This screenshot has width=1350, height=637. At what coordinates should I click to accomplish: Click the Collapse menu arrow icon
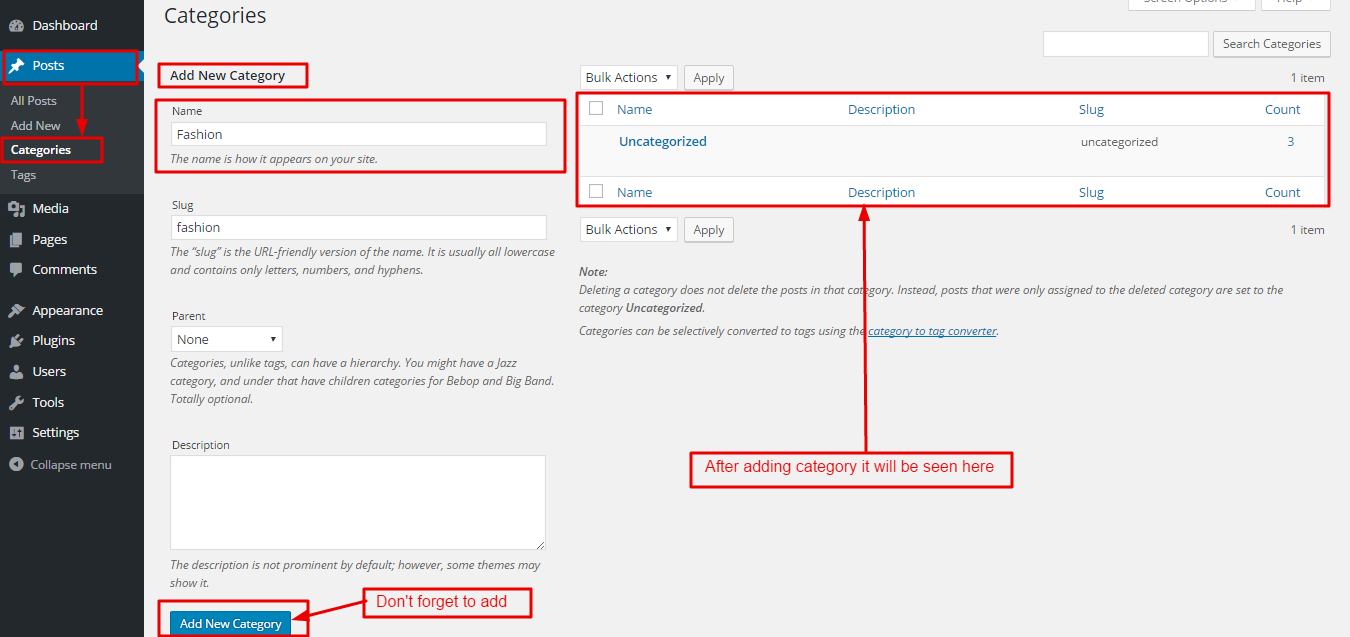tap(16, 465)
